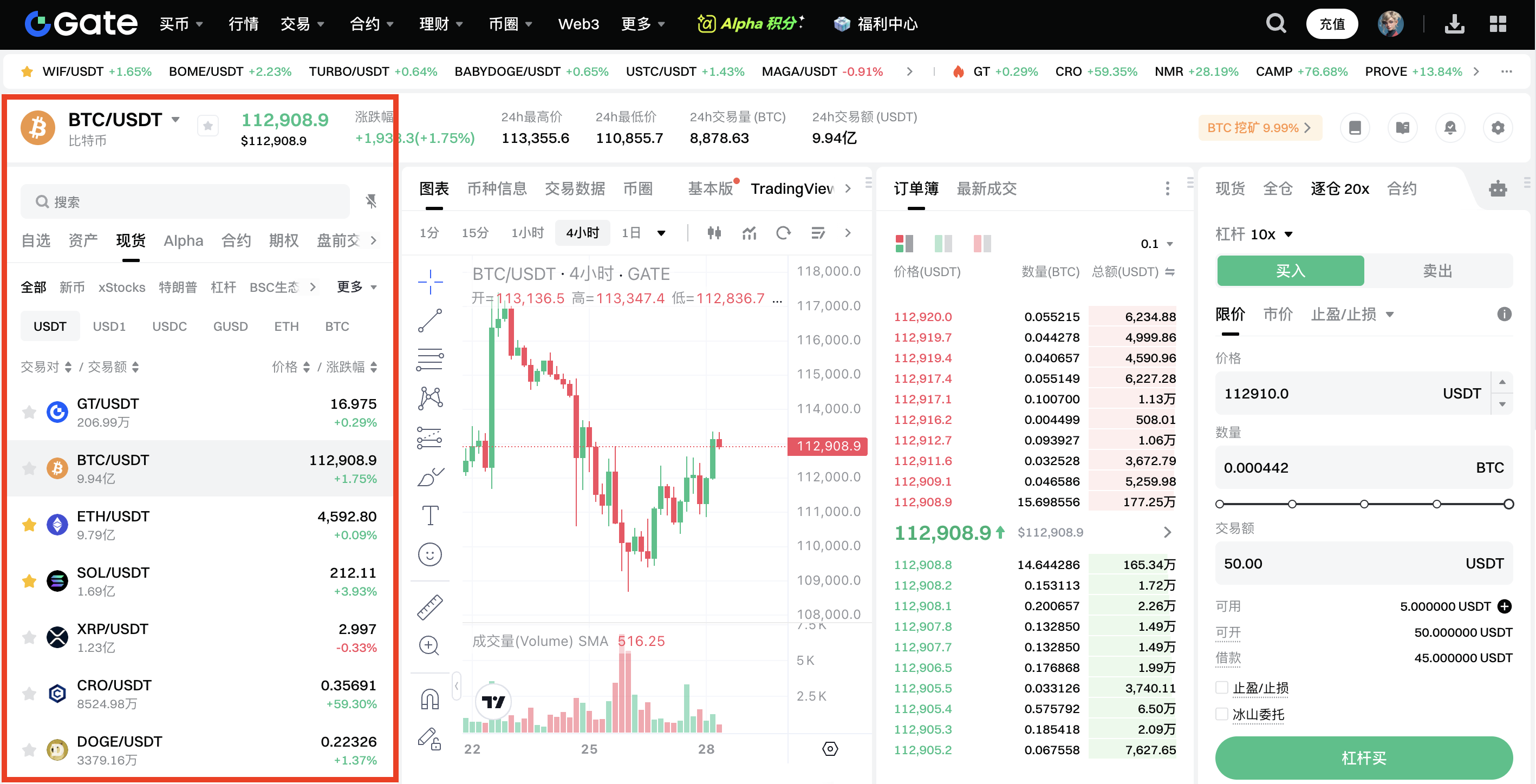Select the ruler measure tool
The height and width of the screenshot is (784, 1536).
430,607
